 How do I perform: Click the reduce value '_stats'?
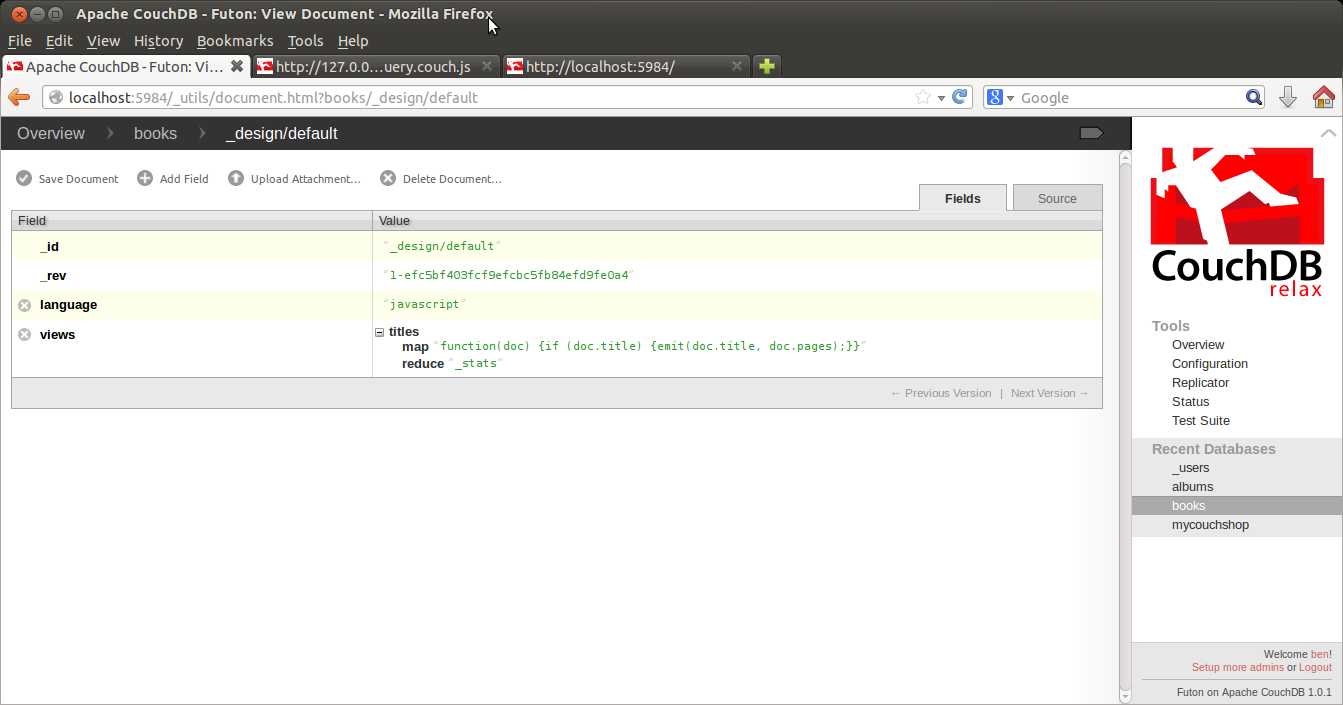click(476, 363)
